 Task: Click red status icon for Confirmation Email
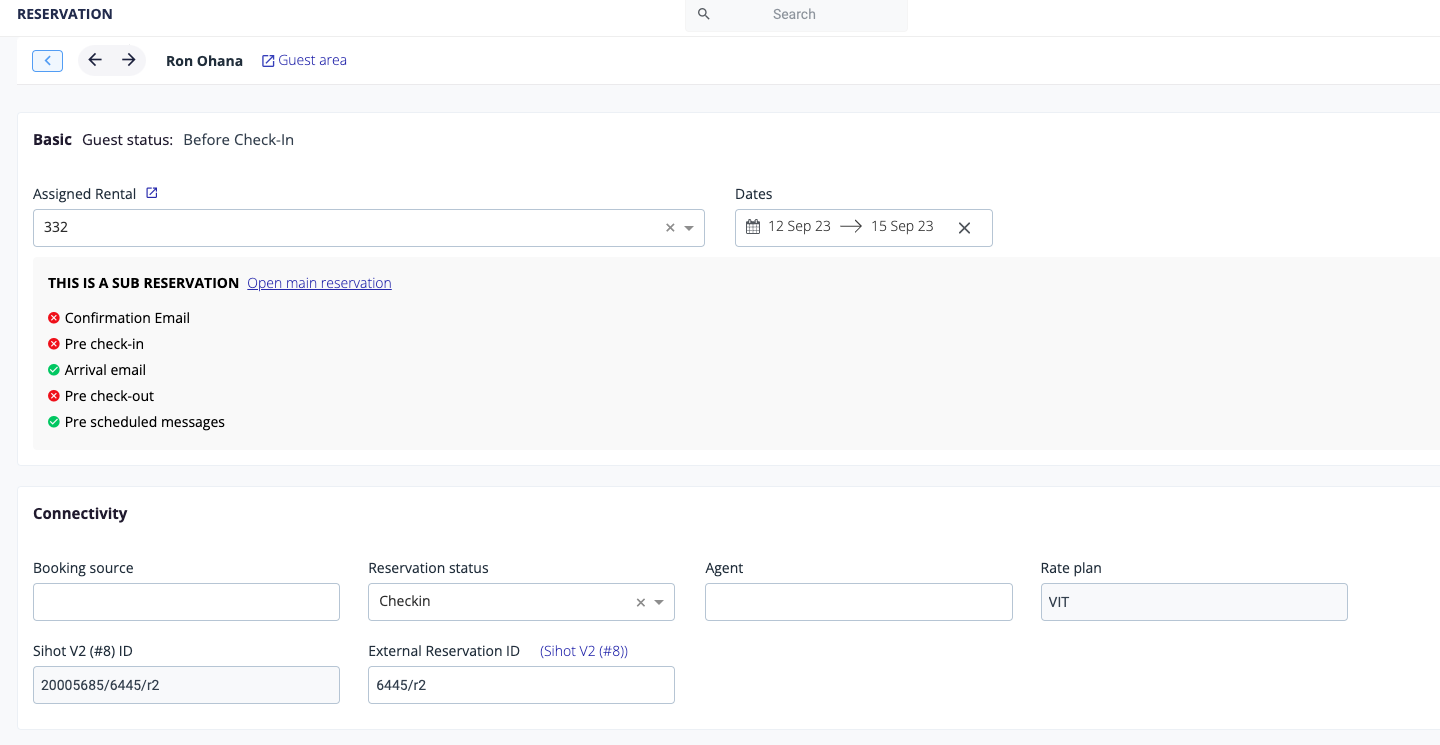pos(54,318)
